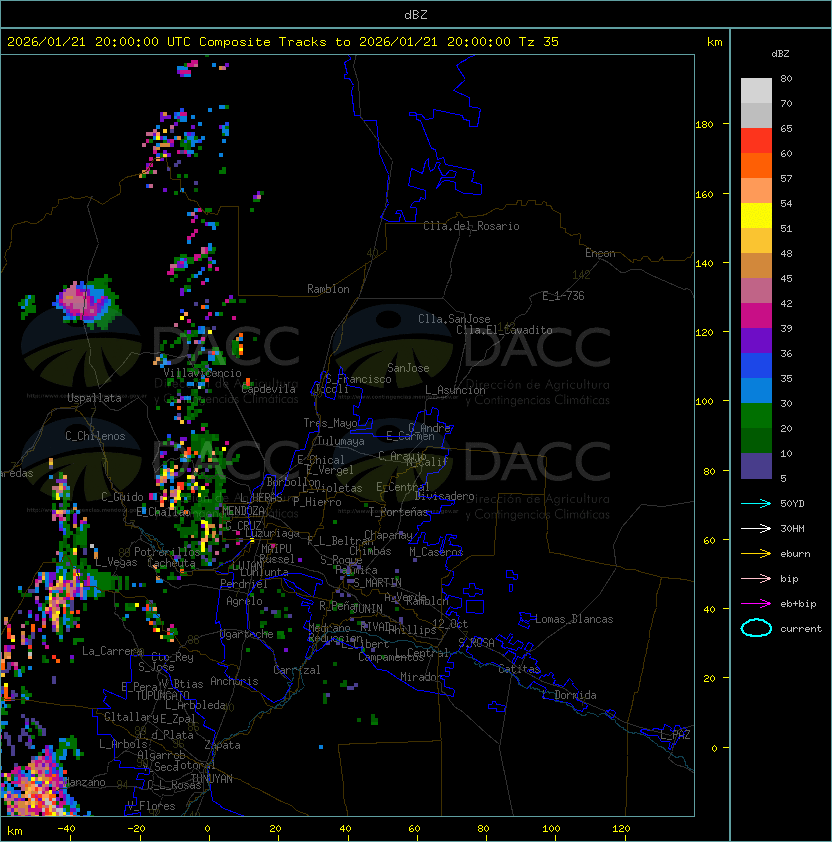Click the yellow eburn arrow in legend

pyautogui.click(x=756, y=554)
